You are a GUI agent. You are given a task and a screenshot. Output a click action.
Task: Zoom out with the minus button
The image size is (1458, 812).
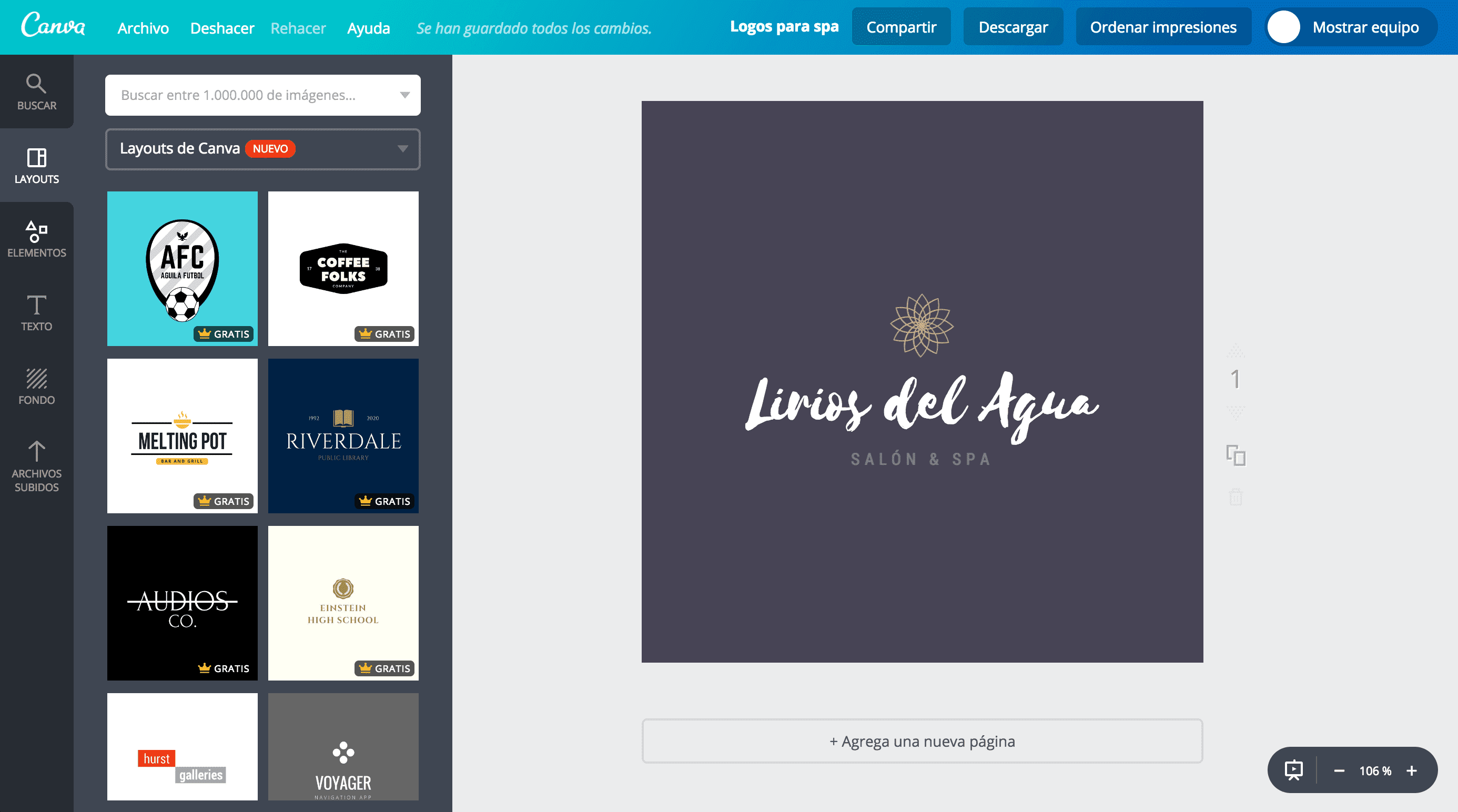click(x=1339, y=770)
